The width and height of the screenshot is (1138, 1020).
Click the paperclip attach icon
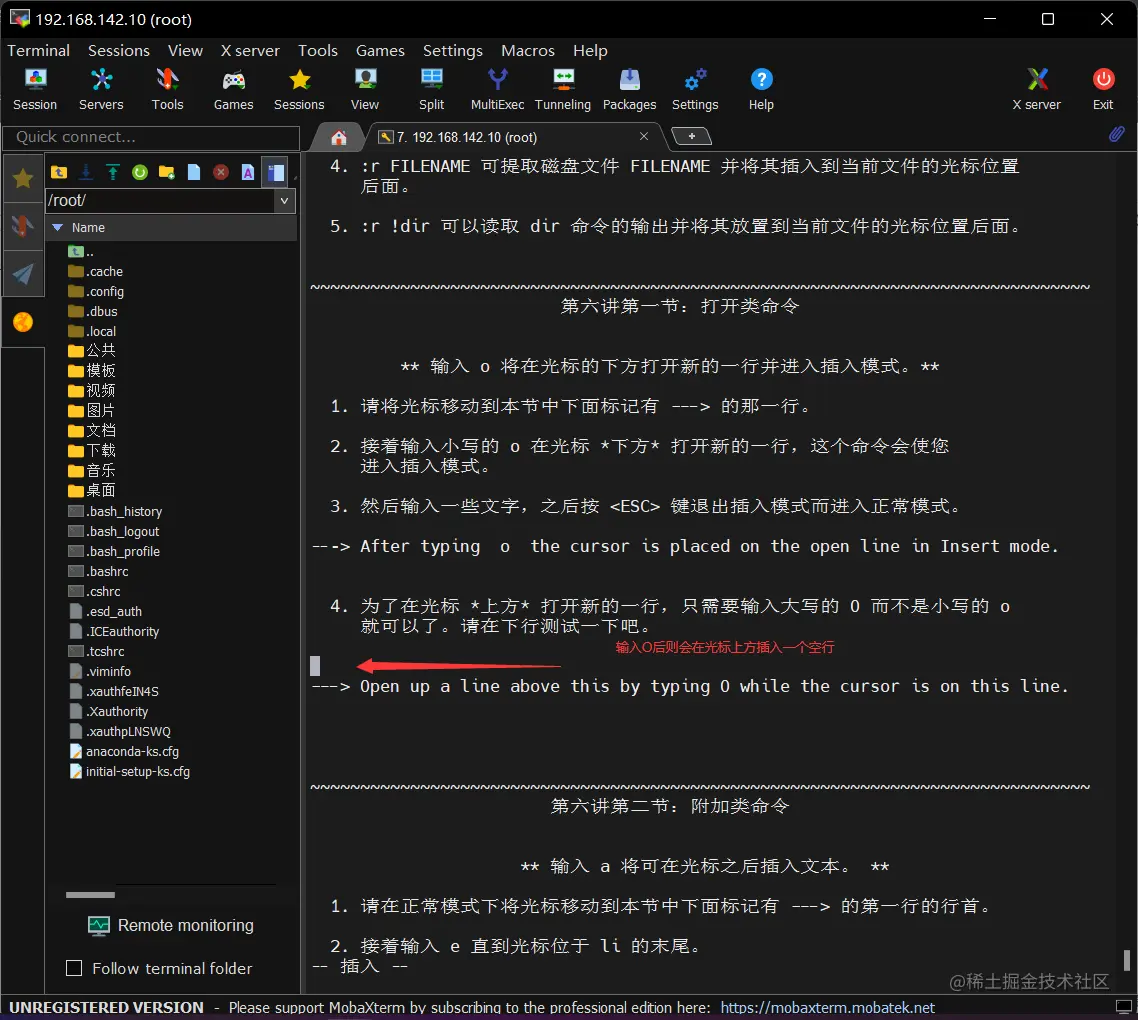1116,134
